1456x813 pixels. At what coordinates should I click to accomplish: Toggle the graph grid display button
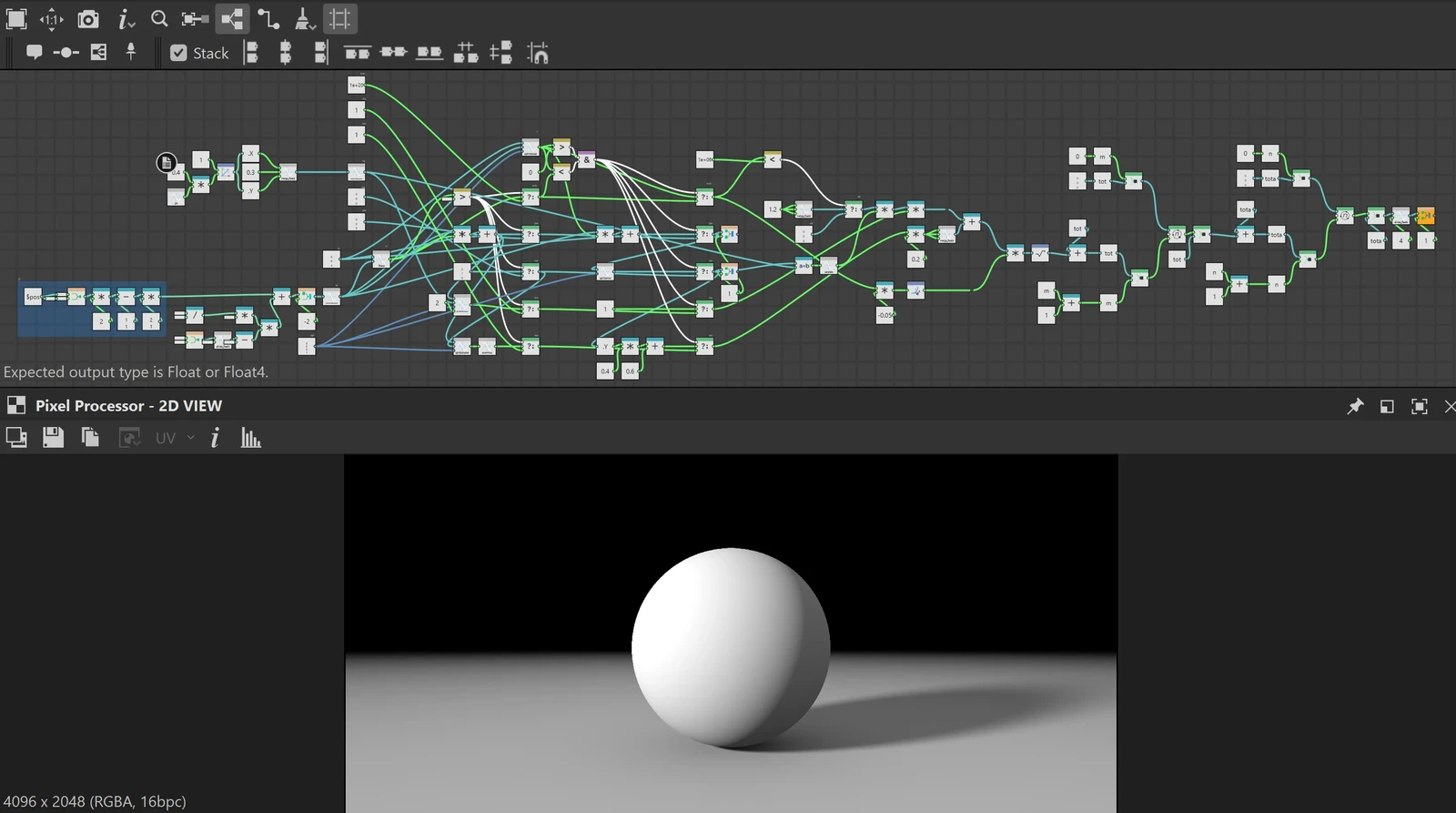pyautogui.click(x=340, y=18)
